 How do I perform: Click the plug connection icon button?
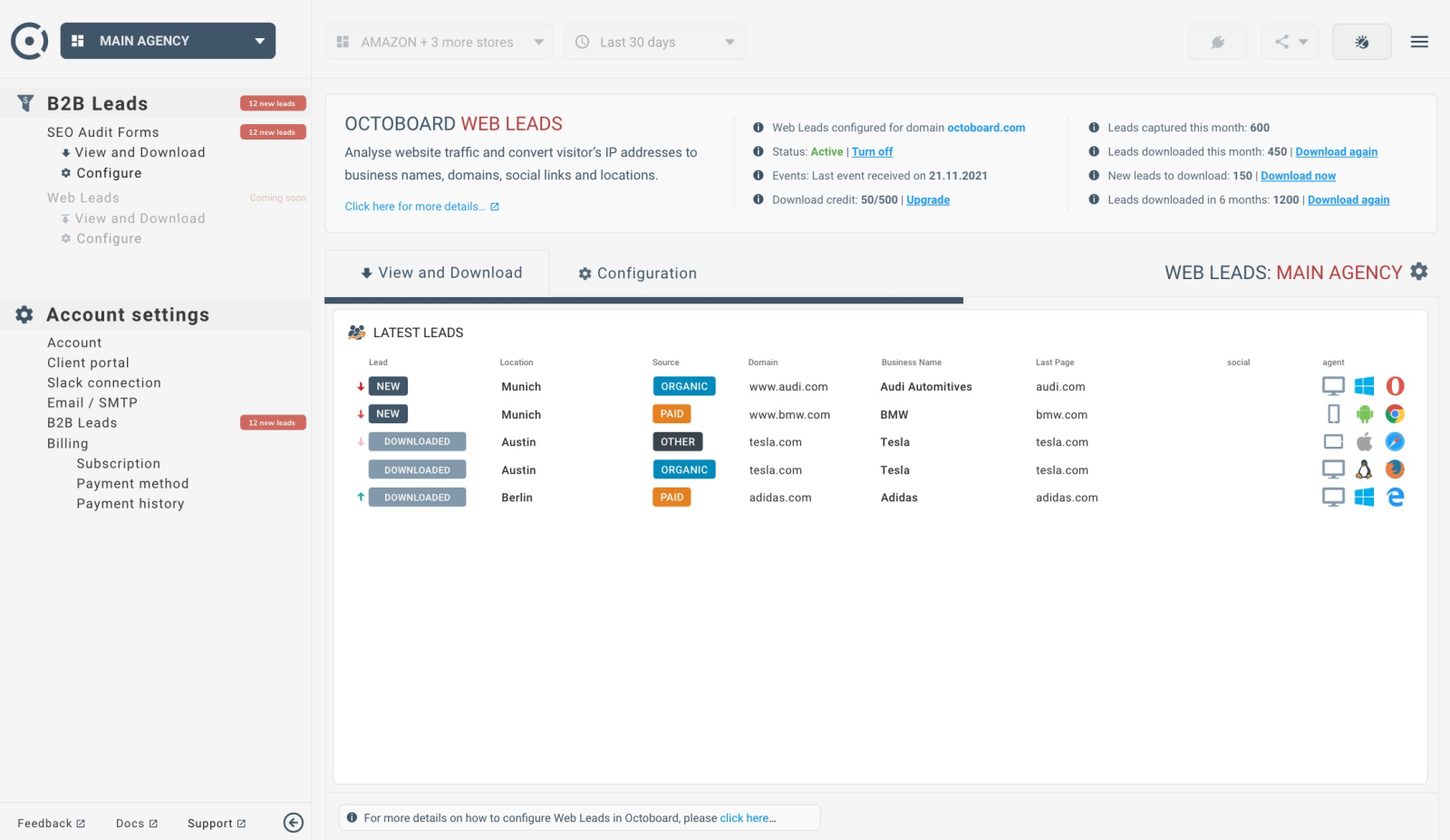coord(1217,42)
